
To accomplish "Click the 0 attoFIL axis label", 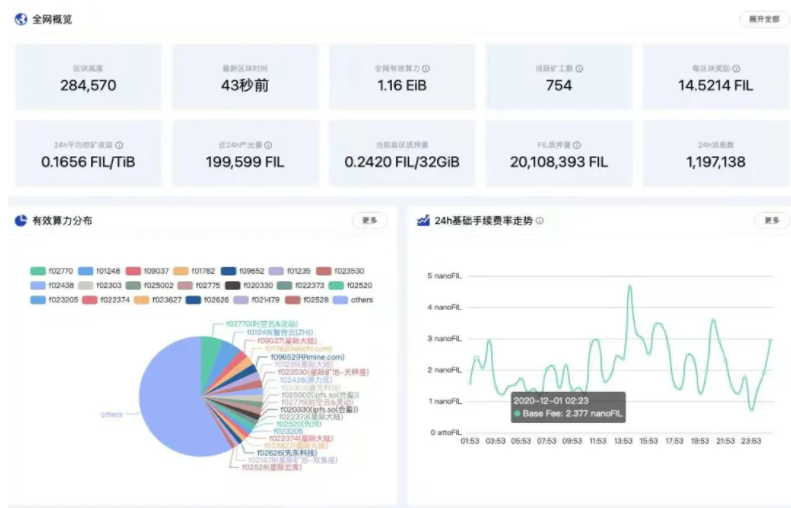I will [x=446, y=432].
